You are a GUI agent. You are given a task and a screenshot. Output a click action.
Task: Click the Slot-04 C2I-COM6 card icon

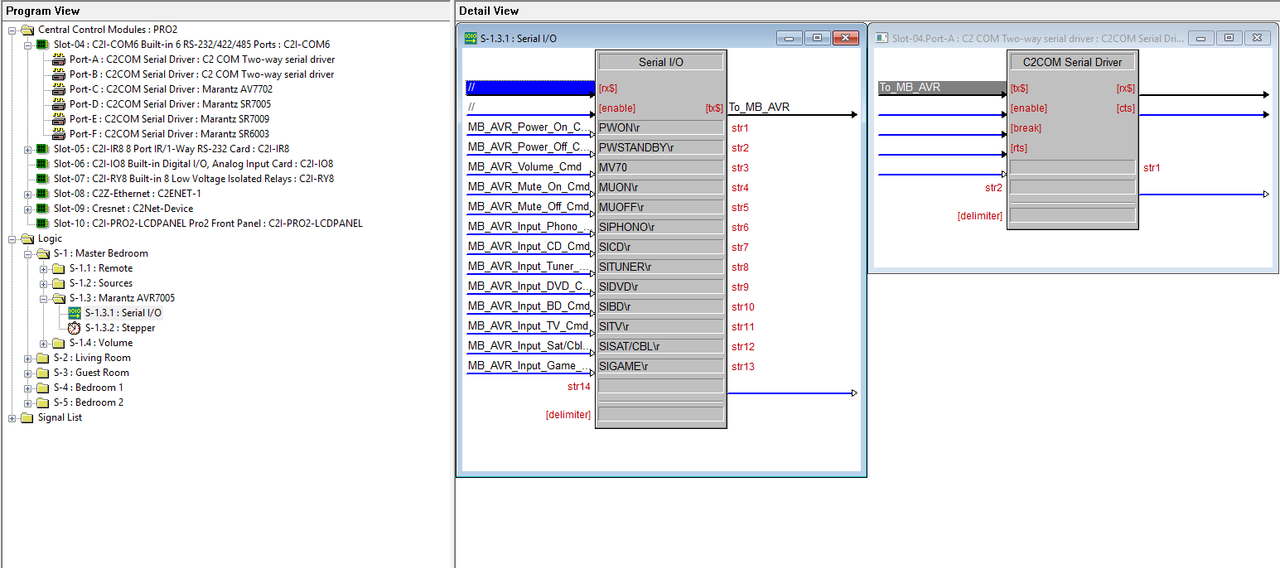point(43,45)
